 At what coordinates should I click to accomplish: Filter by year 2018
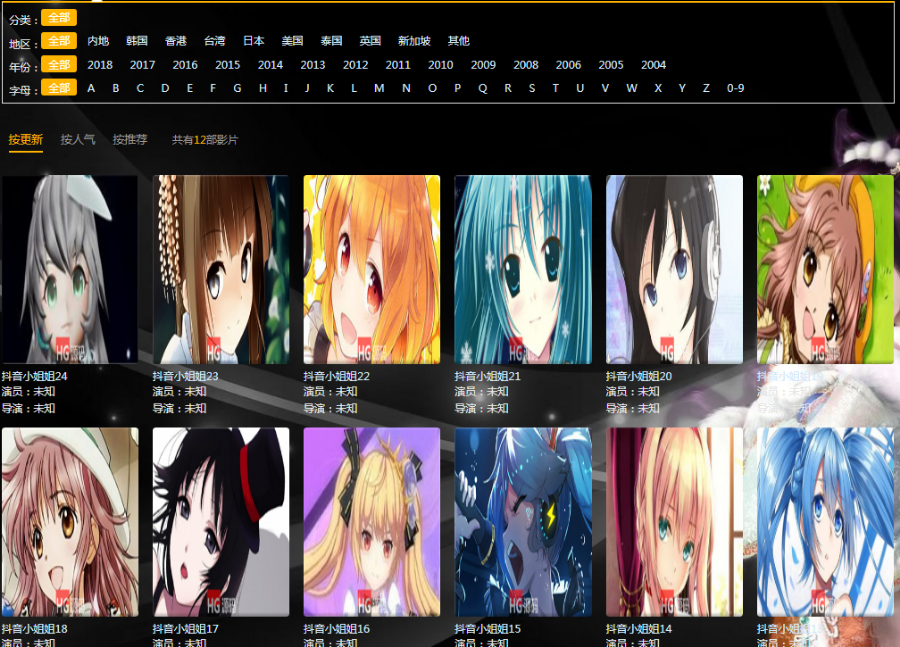point(100,65)
